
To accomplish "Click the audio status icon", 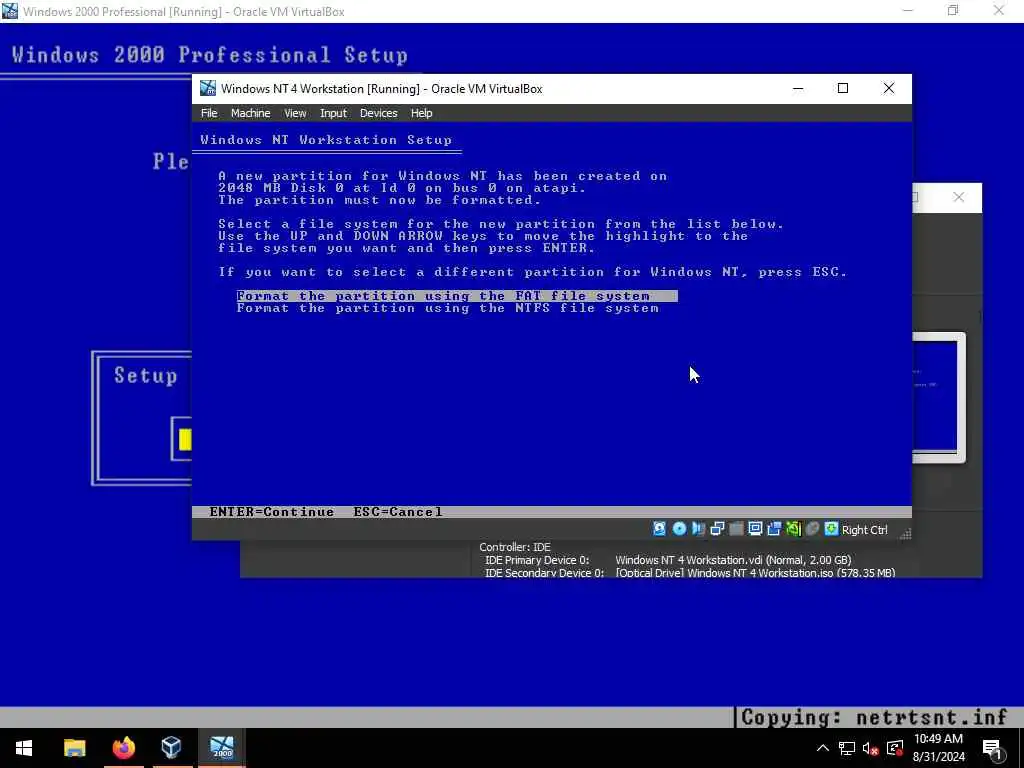I will 698,529.
